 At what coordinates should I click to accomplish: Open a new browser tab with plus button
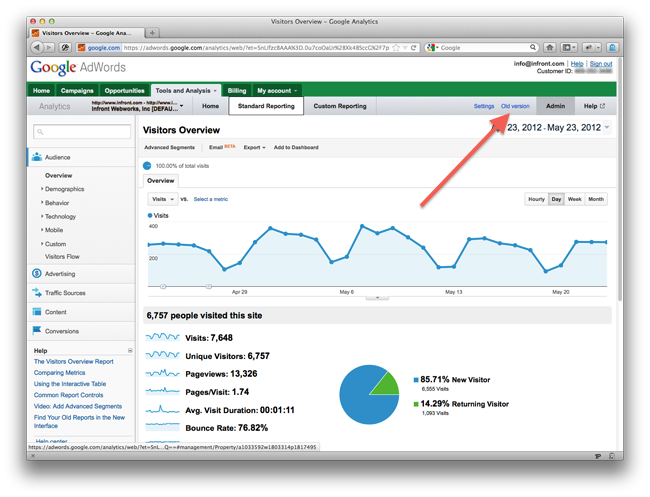click(152, 33)
